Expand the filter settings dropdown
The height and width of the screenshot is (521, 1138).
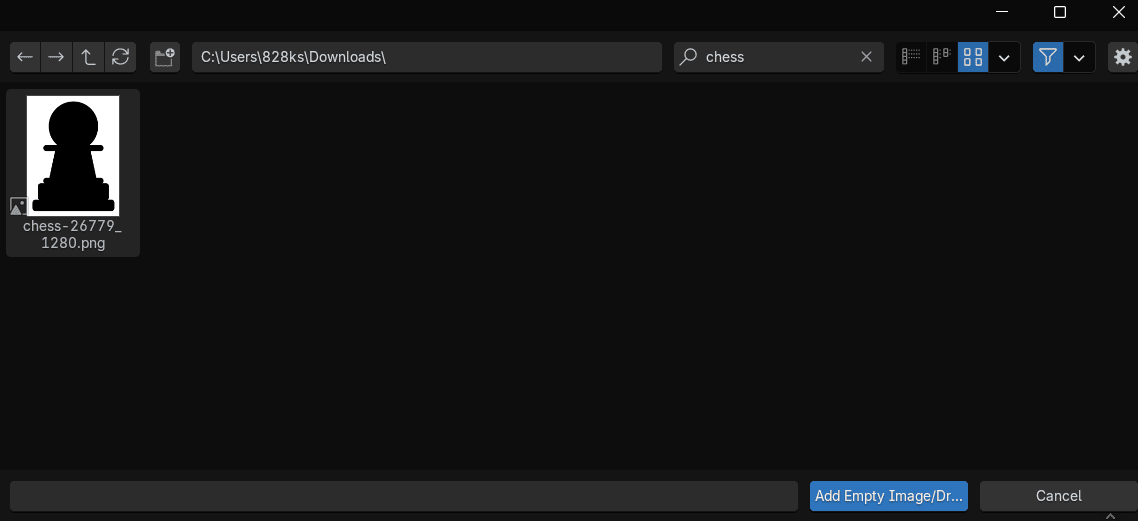[1079, 57]
